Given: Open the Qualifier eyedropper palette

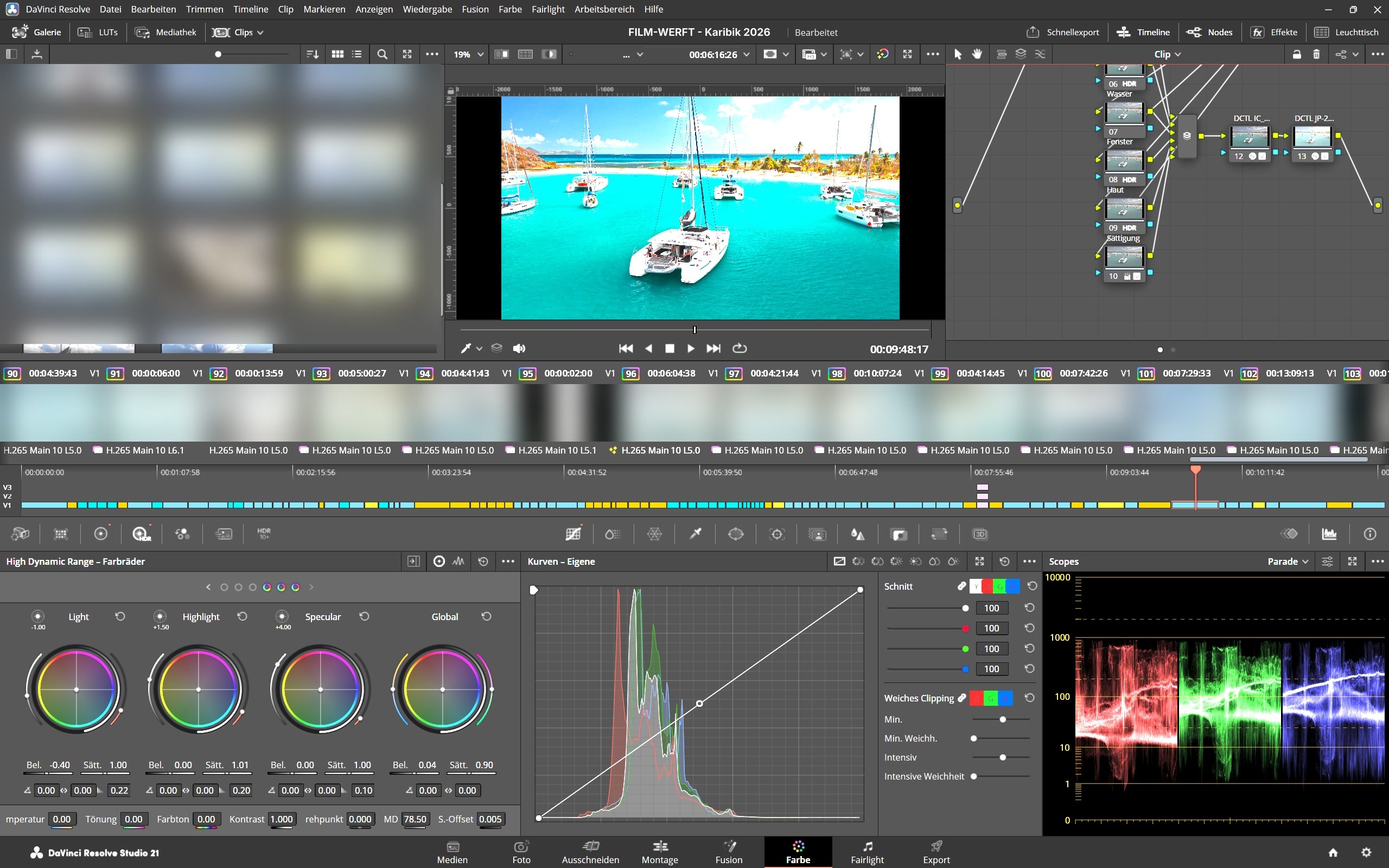Looking at the screenshot, I should pyautogui.click(x=695, y=534).
